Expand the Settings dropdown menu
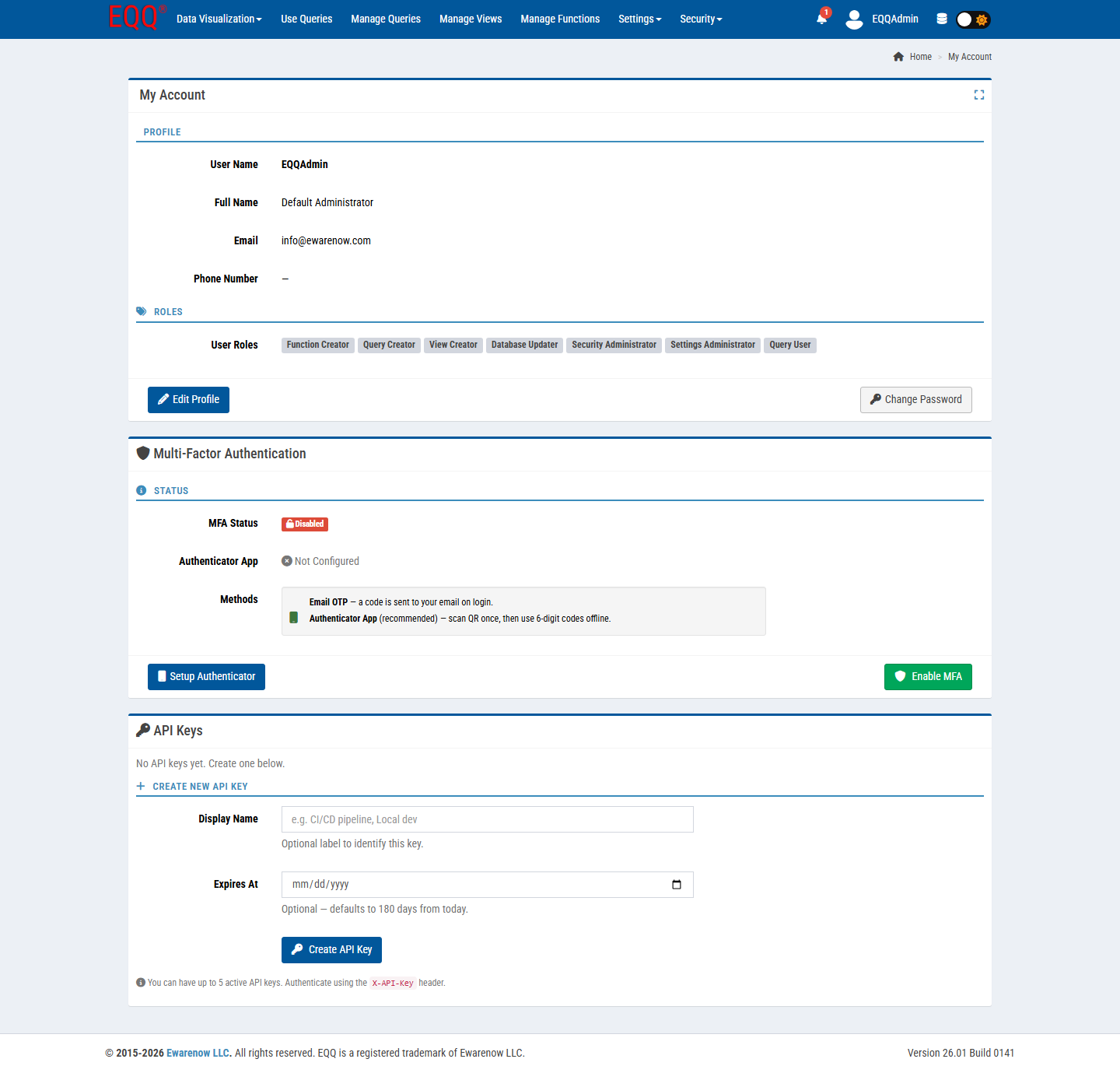 [639, 19]
